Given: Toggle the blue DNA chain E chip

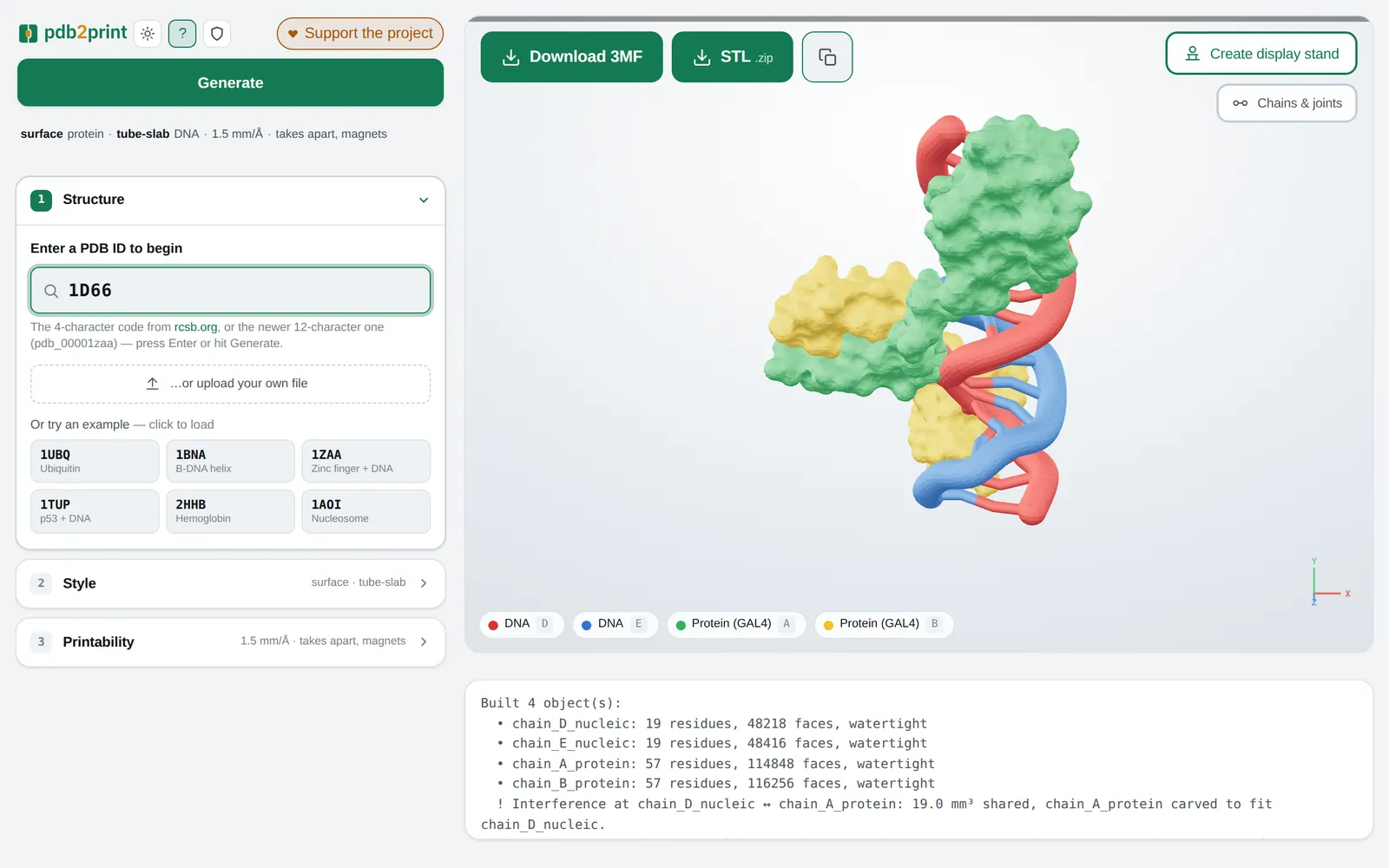Looking at the screenshot, I should 615,624.
